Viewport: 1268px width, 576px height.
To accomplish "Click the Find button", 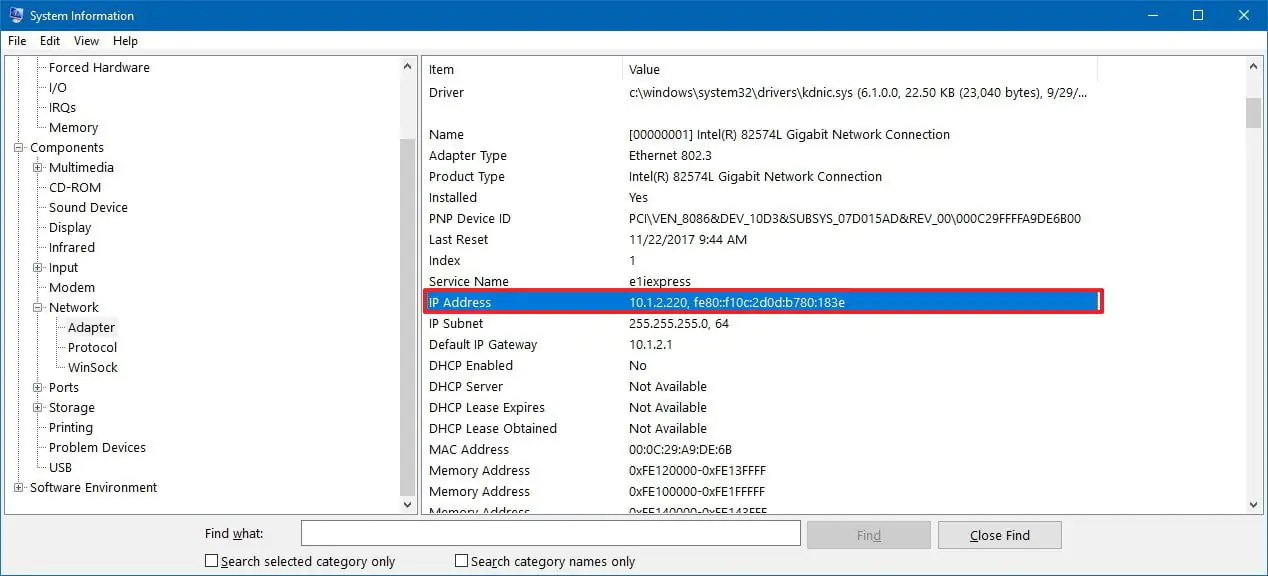I will point(868,535).
